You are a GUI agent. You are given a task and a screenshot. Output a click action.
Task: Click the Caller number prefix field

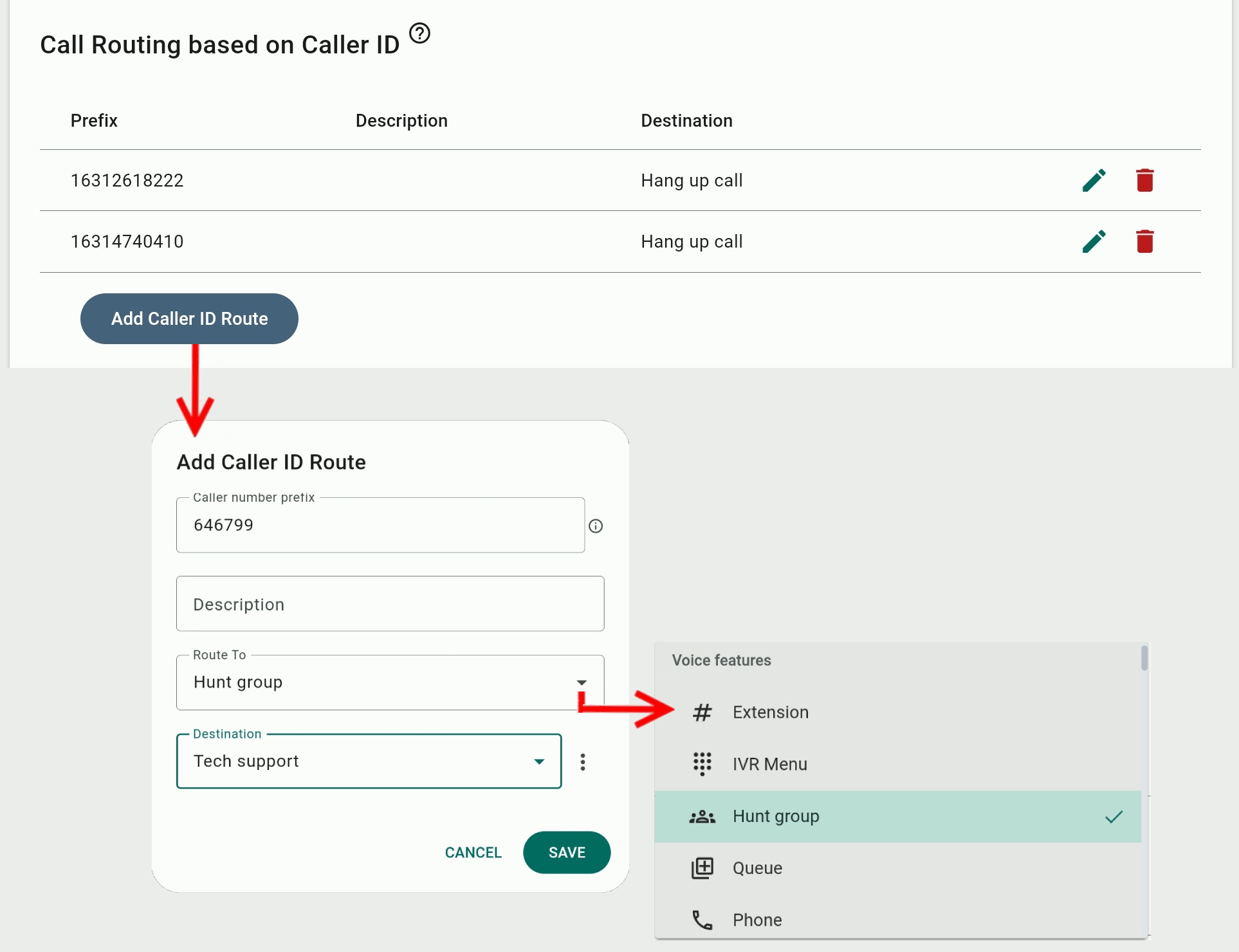pyautogui.click(x=380, y=525)
